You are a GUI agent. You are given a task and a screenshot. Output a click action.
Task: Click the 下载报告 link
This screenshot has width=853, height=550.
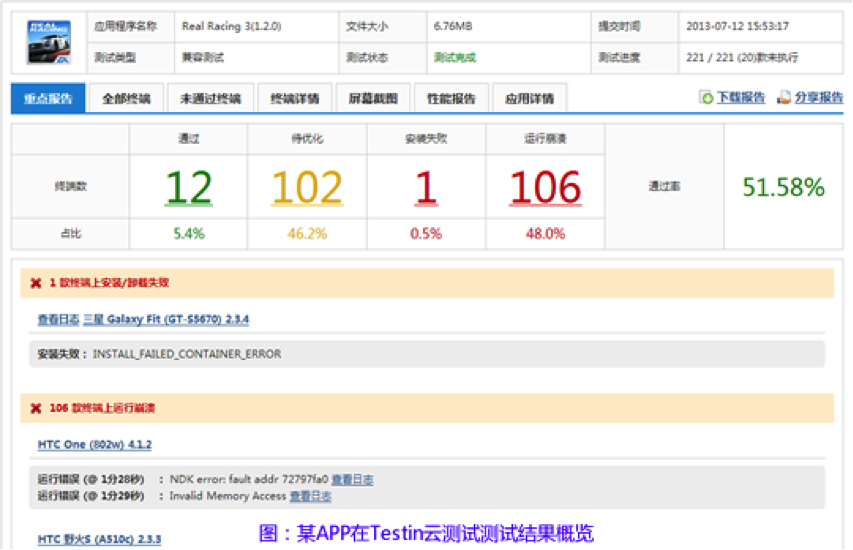click(741, 98)
